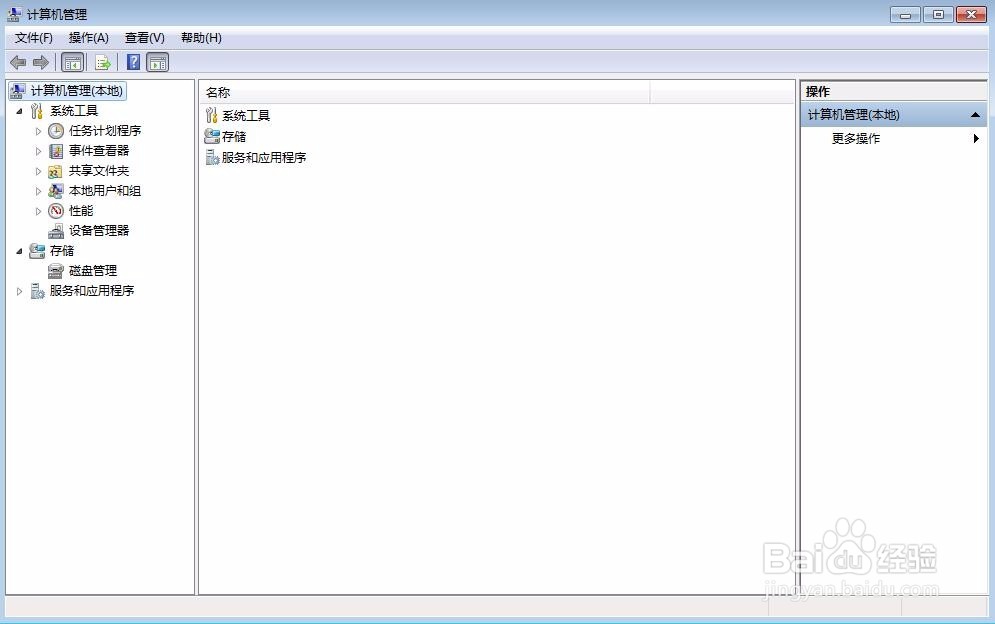Click the 性能 gauge icon

click(x=56, y=211)
